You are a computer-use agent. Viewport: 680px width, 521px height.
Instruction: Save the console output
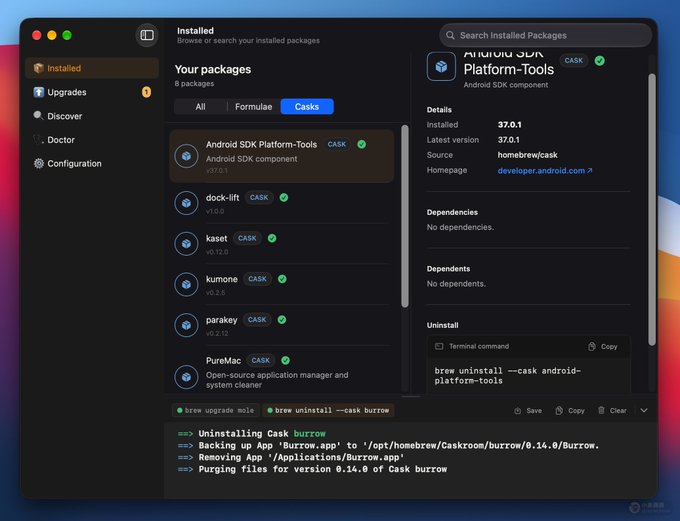[x=528, y=410]
